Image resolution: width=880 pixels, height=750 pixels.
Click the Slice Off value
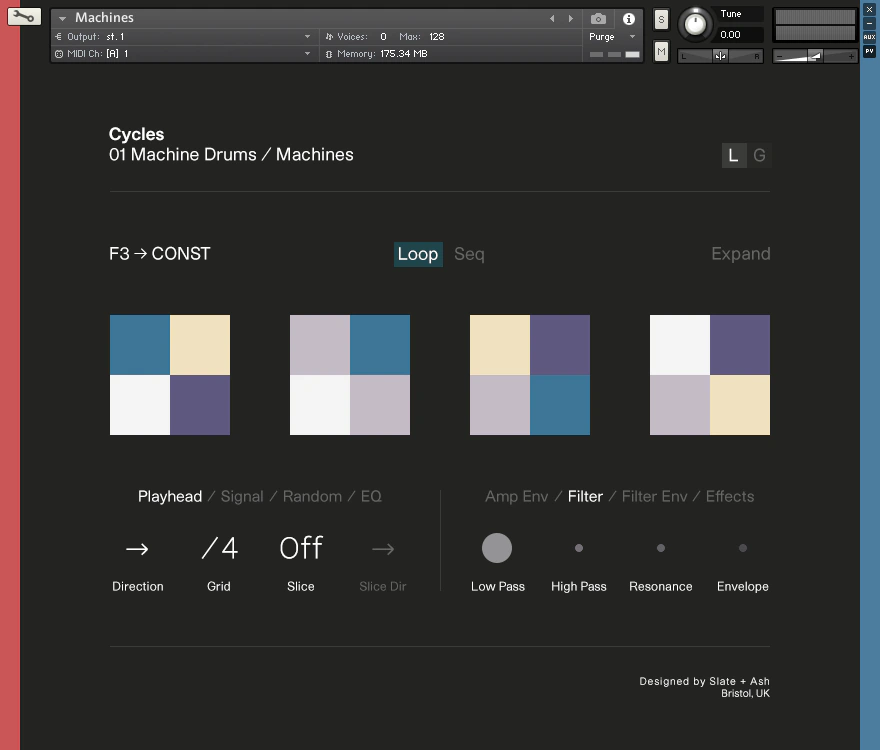click(301, 548)
